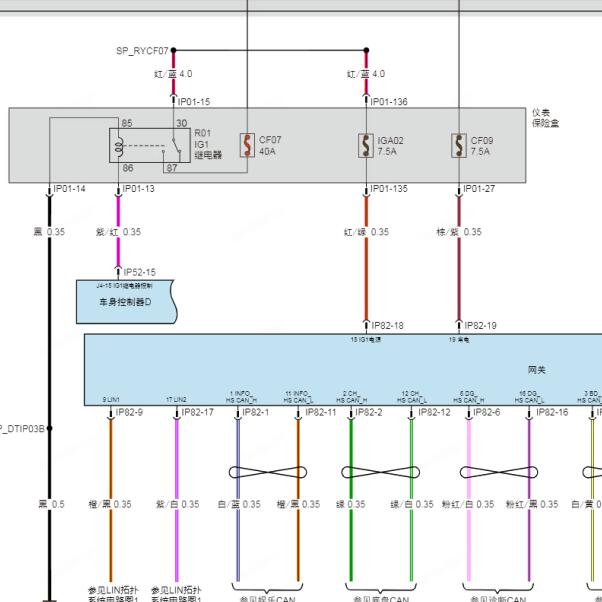Select the IP82-17 connector label

tap(197, 412)
